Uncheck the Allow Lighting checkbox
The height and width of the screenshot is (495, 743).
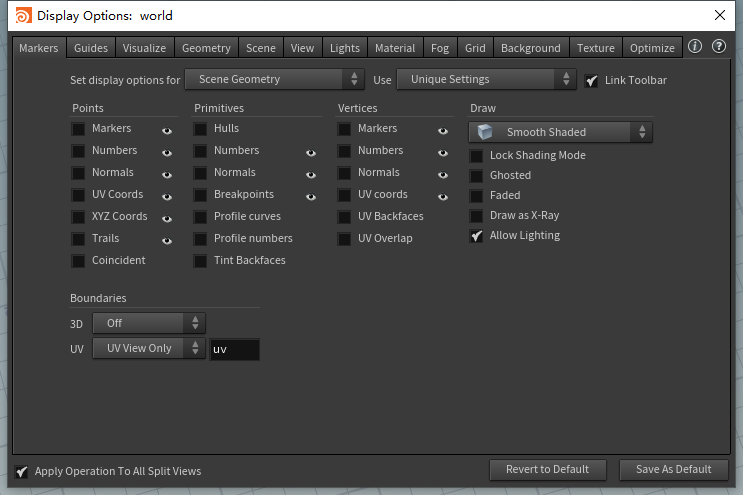pyautogui.click(x=477, y=236)
